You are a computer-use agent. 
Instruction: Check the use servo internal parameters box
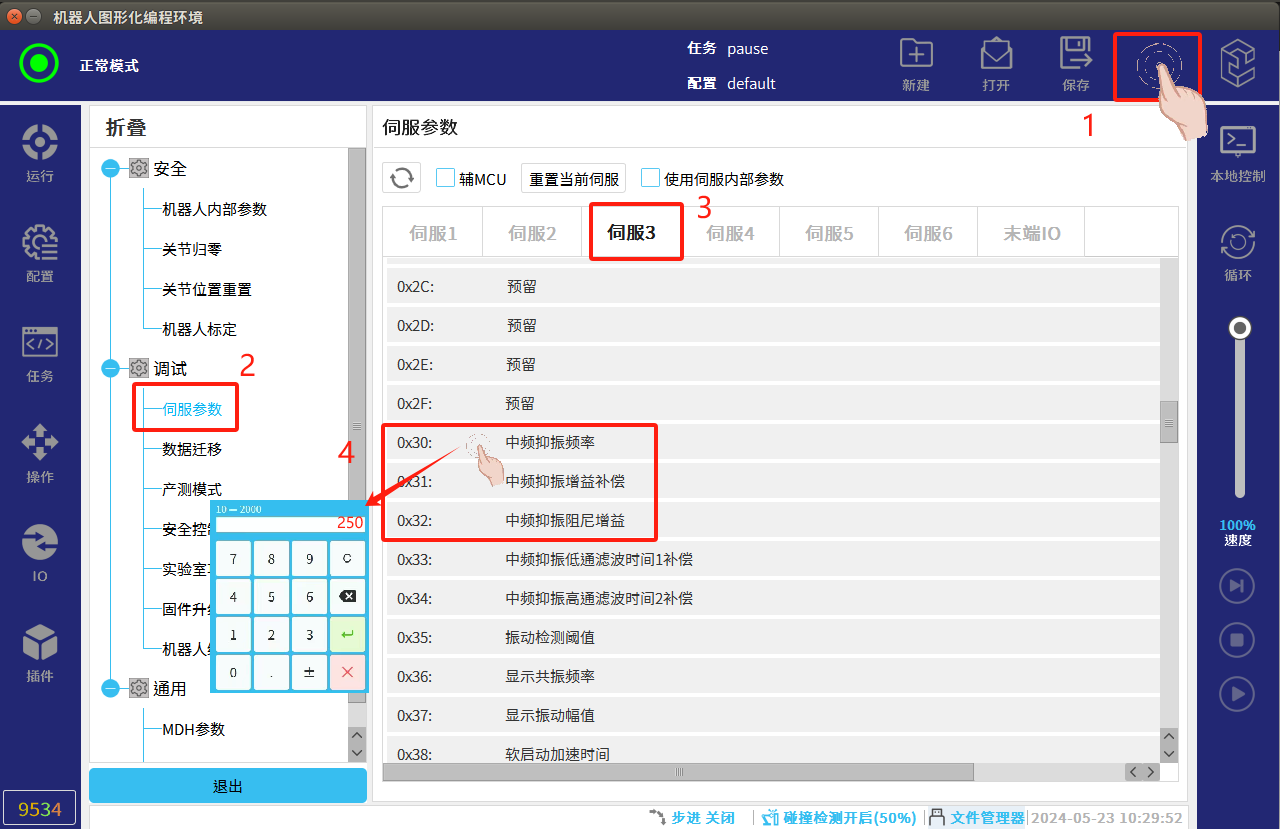tap(651, 178)
